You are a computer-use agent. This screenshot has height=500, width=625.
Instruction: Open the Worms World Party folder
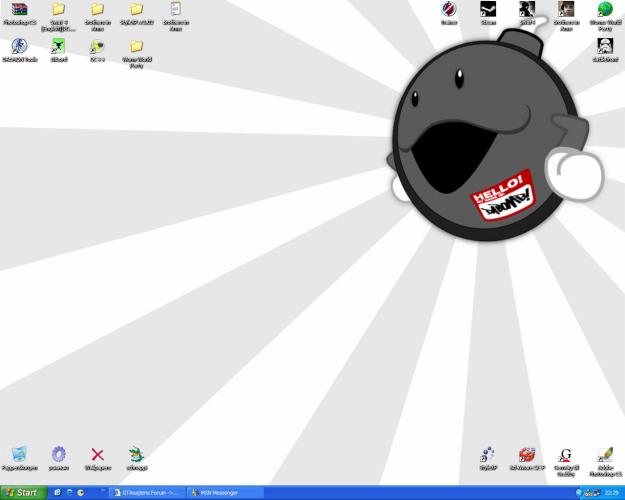(x=136, y=47)
